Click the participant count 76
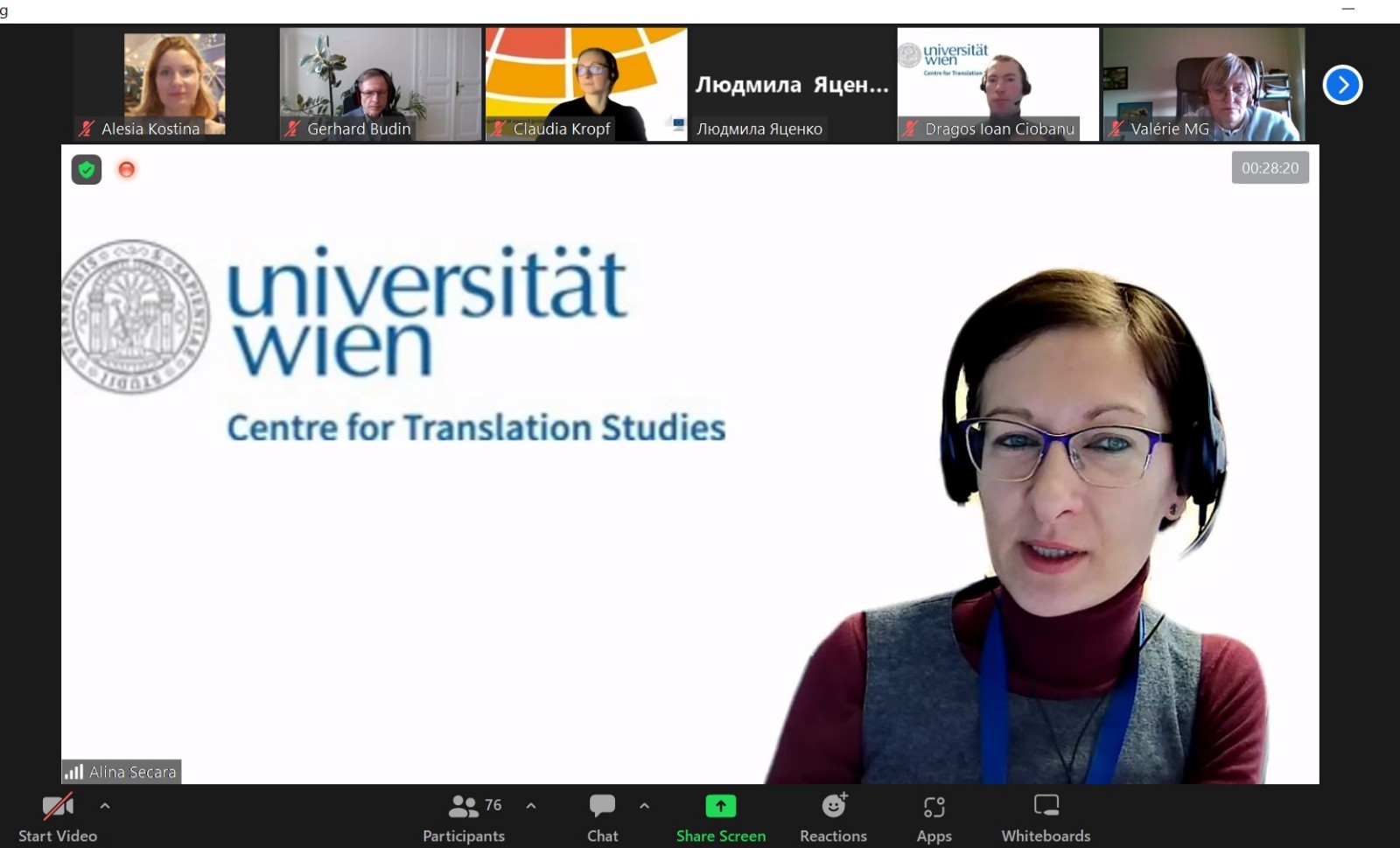The width and height of the screenshot is (1400, 848). click(493, 805)
